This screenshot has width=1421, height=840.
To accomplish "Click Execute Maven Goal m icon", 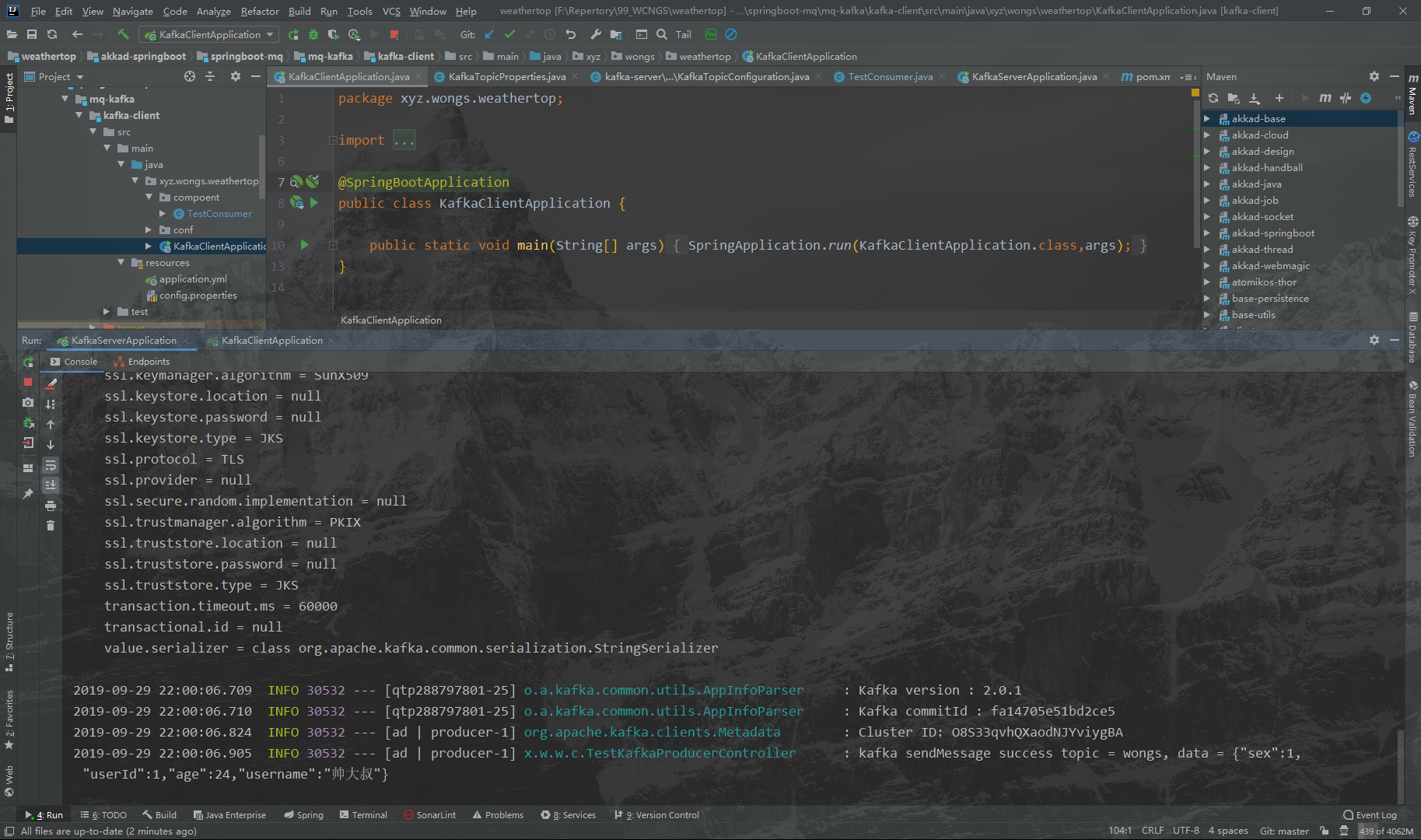I will [1325, 98].
